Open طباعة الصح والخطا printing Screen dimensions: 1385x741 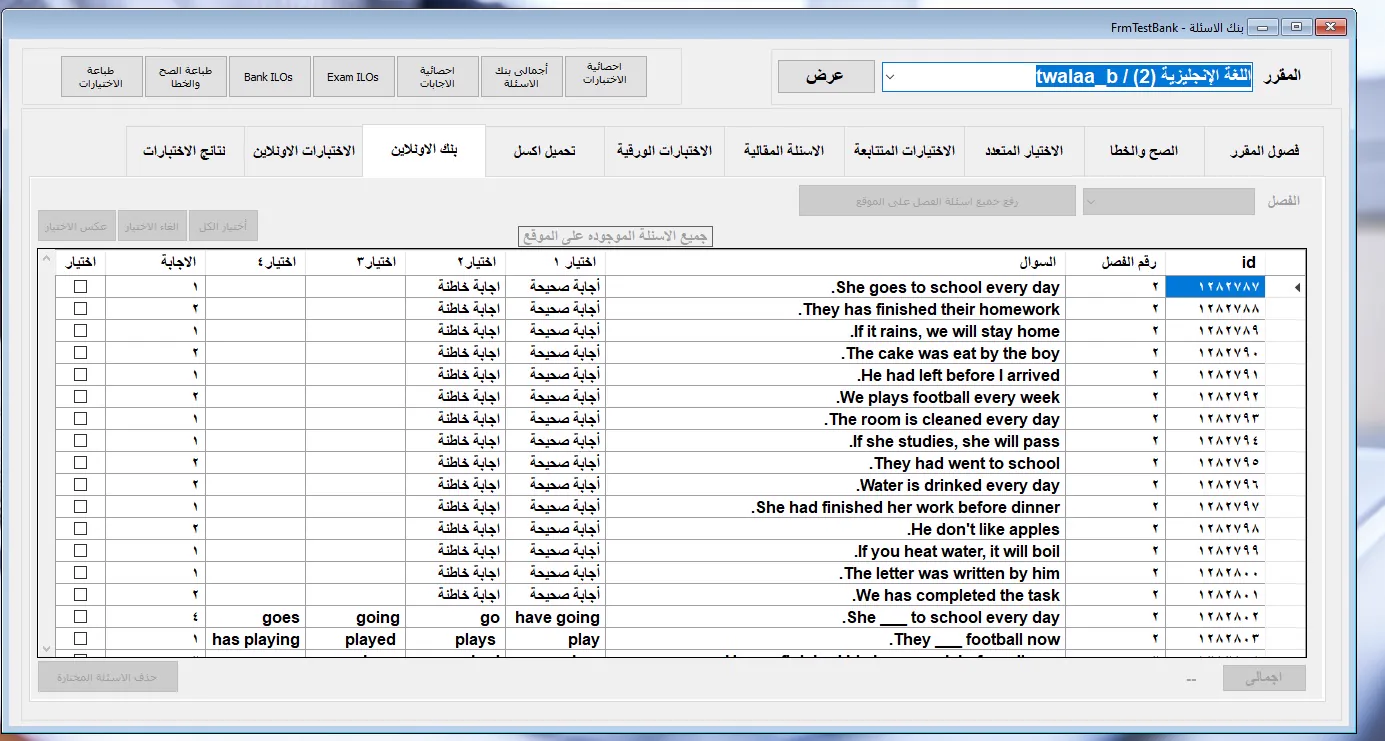click(186, 77)
